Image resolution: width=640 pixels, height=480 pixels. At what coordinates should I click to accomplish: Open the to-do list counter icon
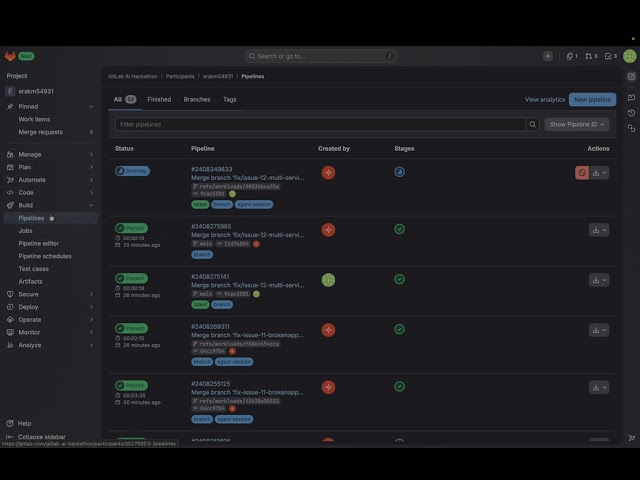[611, 56]
